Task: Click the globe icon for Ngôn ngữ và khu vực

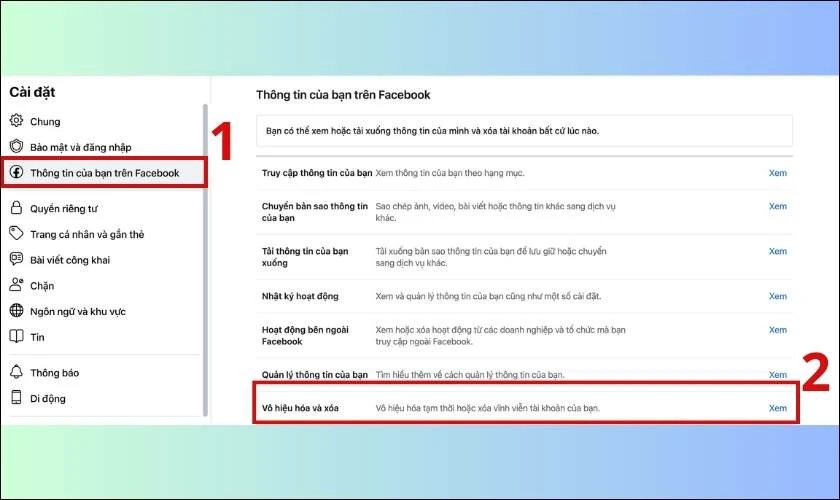Action: click(x=17, y=310)
